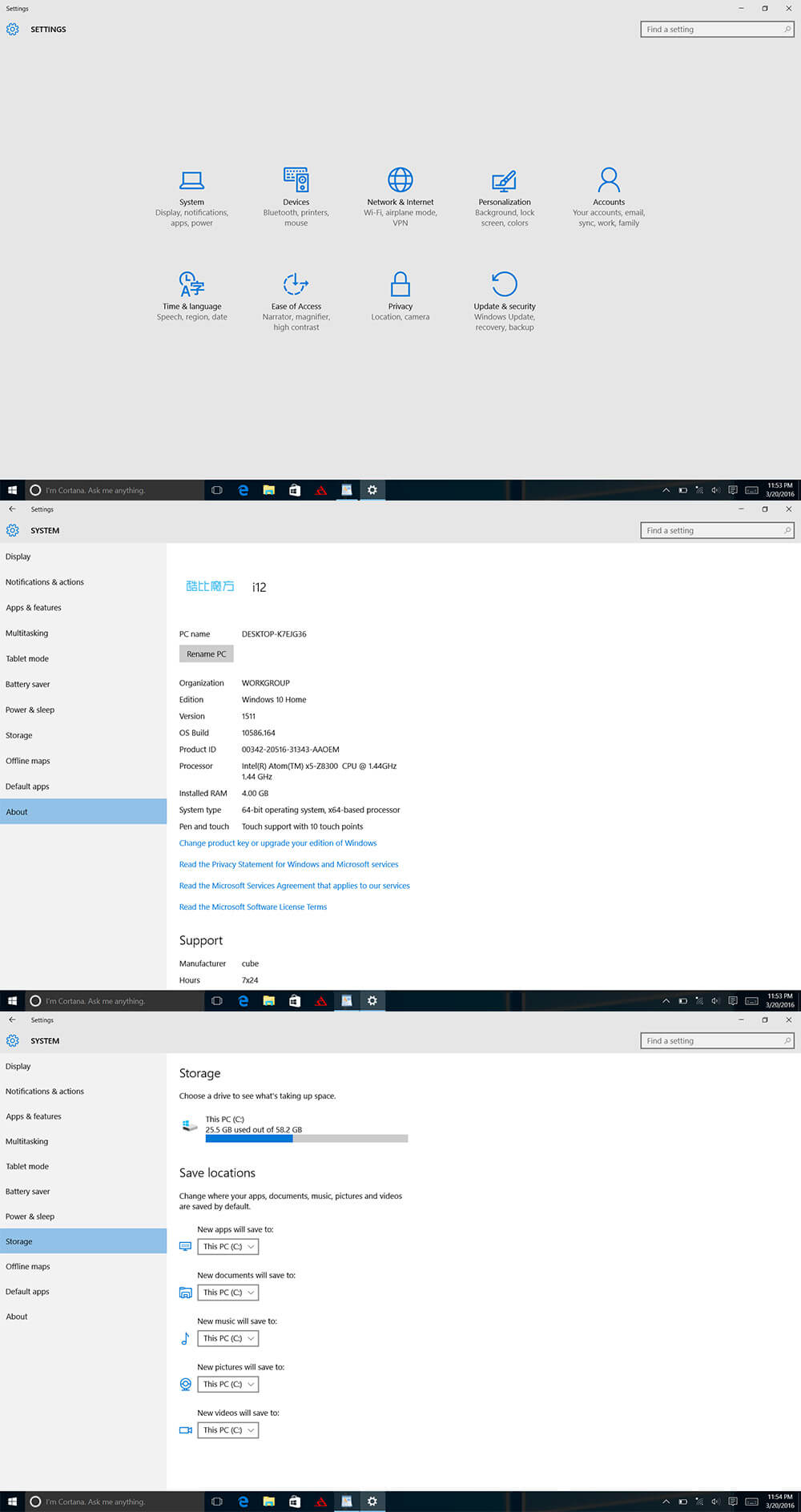This screenshot has height=1512, width=801.
Task: Open the Update & security tile
Action: click(x=505, y=301)
